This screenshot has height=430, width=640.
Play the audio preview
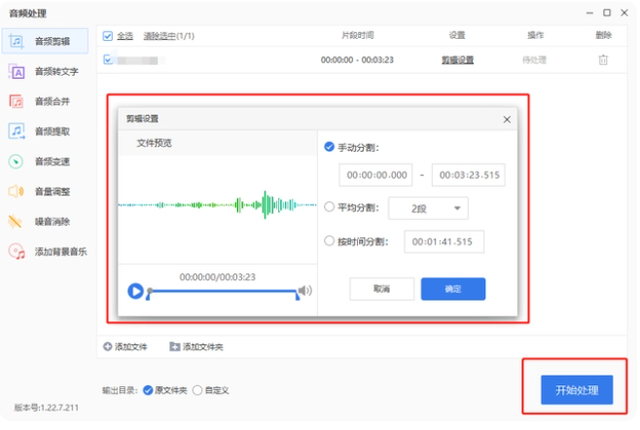[136, 291]
